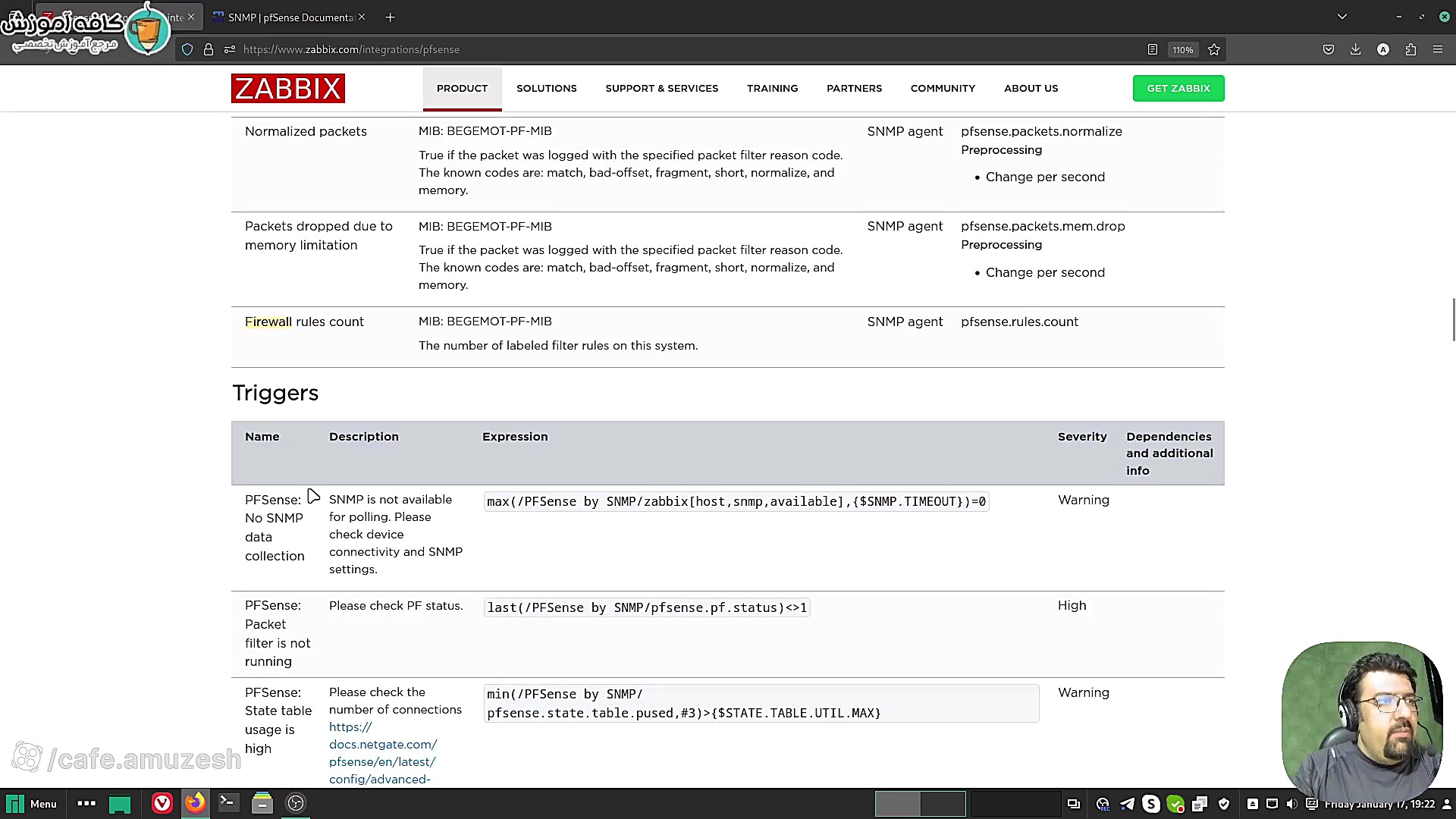This screenshot has height=819, width=1456.
Task: Select the state.table.pused trigger expression
Action: click(761, 704)
